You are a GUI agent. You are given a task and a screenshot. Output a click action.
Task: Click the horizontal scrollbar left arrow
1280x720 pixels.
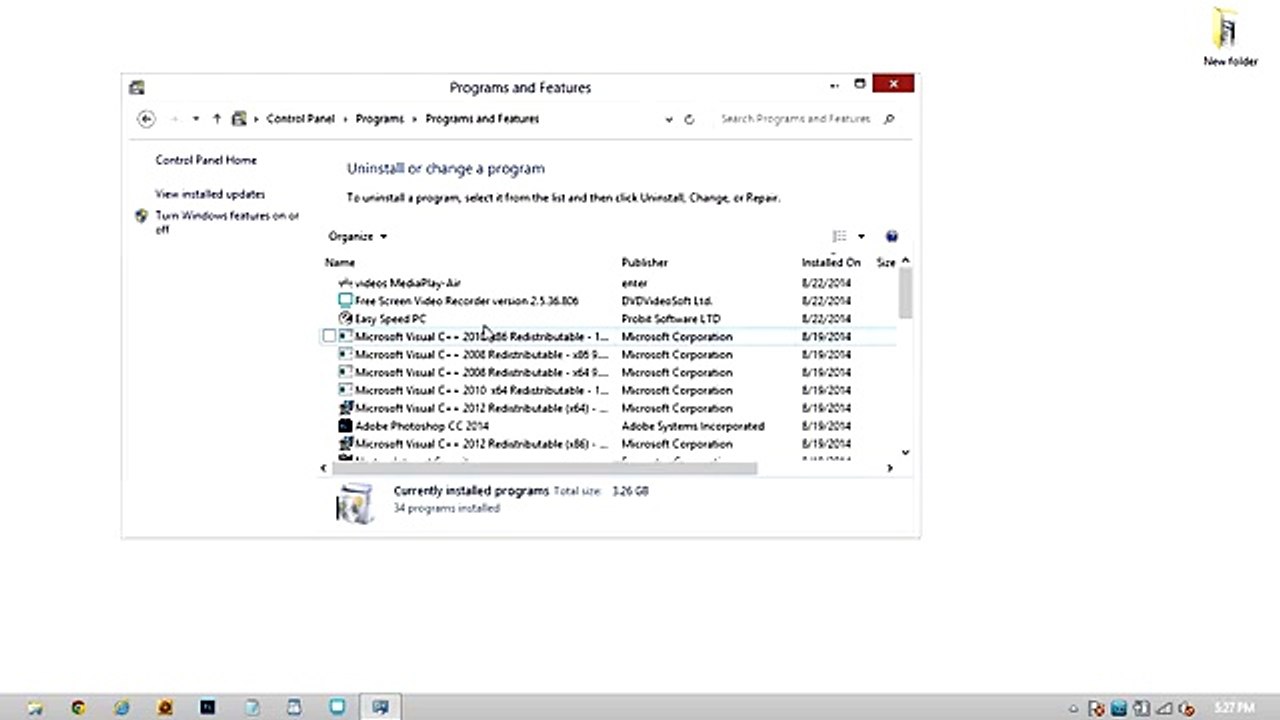(323, 468)
